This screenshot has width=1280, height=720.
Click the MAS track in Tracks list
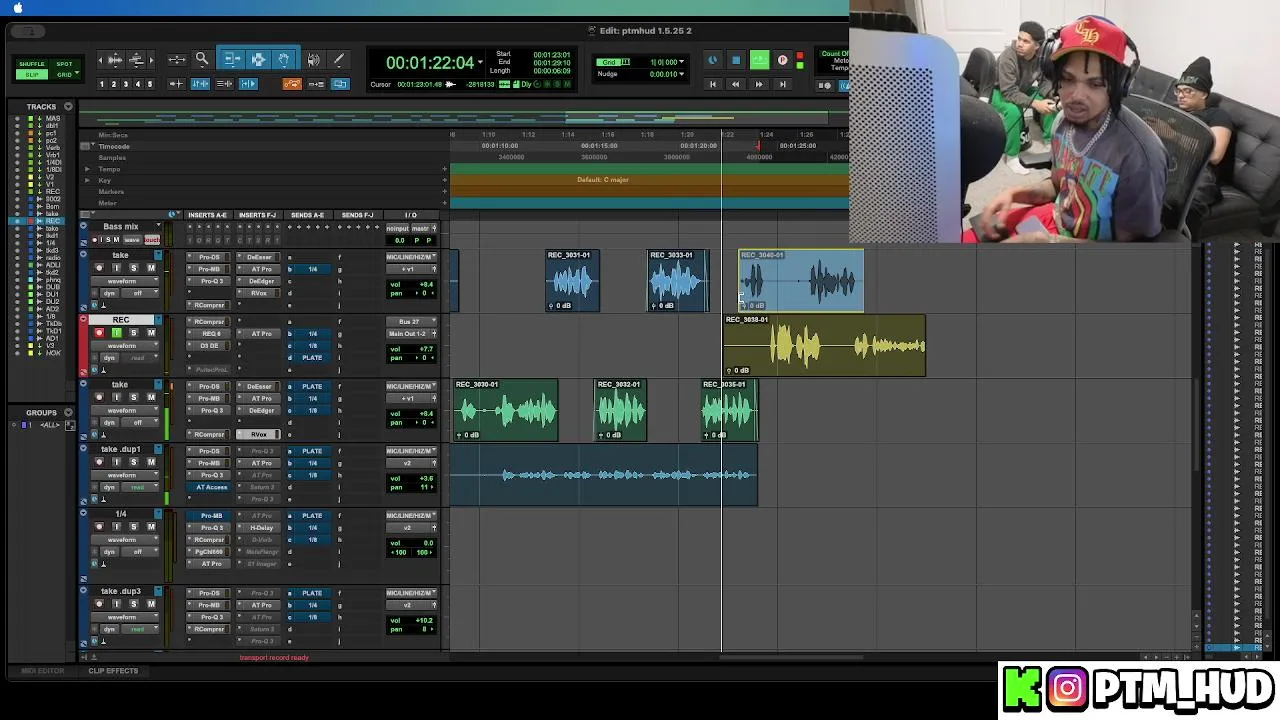[x=52, y=119]
